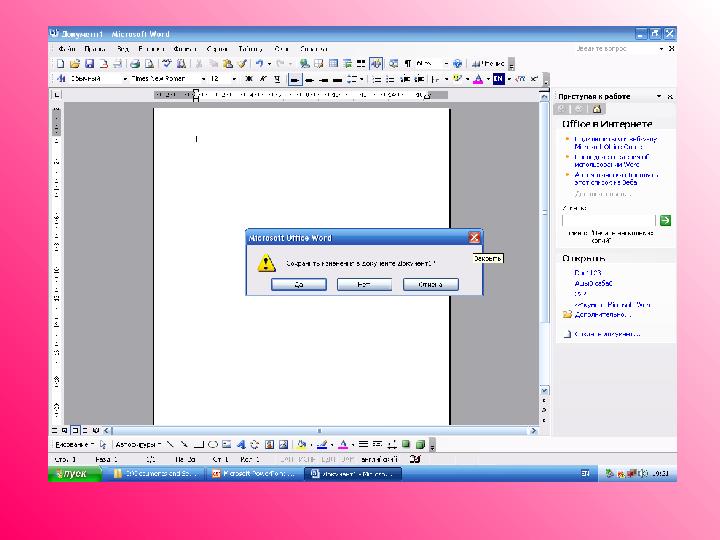Open the Format menu

click(185, 48)
